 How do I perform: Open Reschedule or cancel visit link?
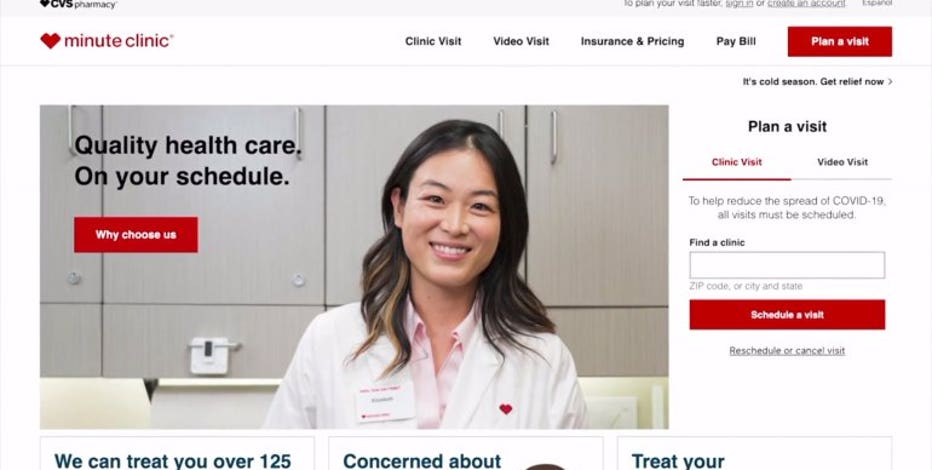787,351
